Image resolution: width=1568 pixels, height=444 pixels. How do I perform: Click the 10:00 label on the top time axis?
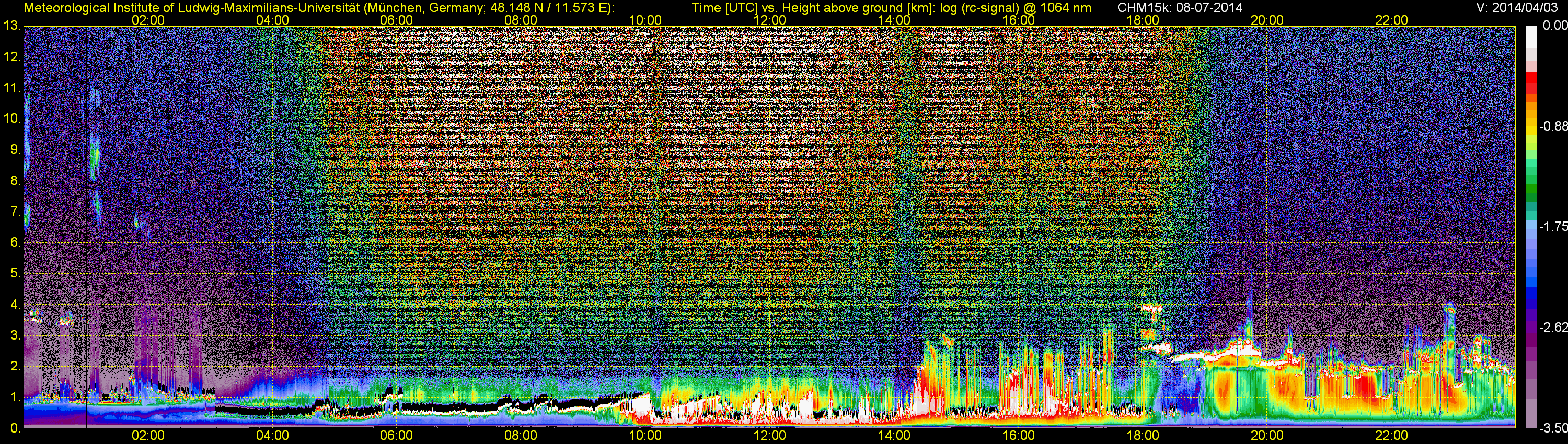[x=645, y=20]
